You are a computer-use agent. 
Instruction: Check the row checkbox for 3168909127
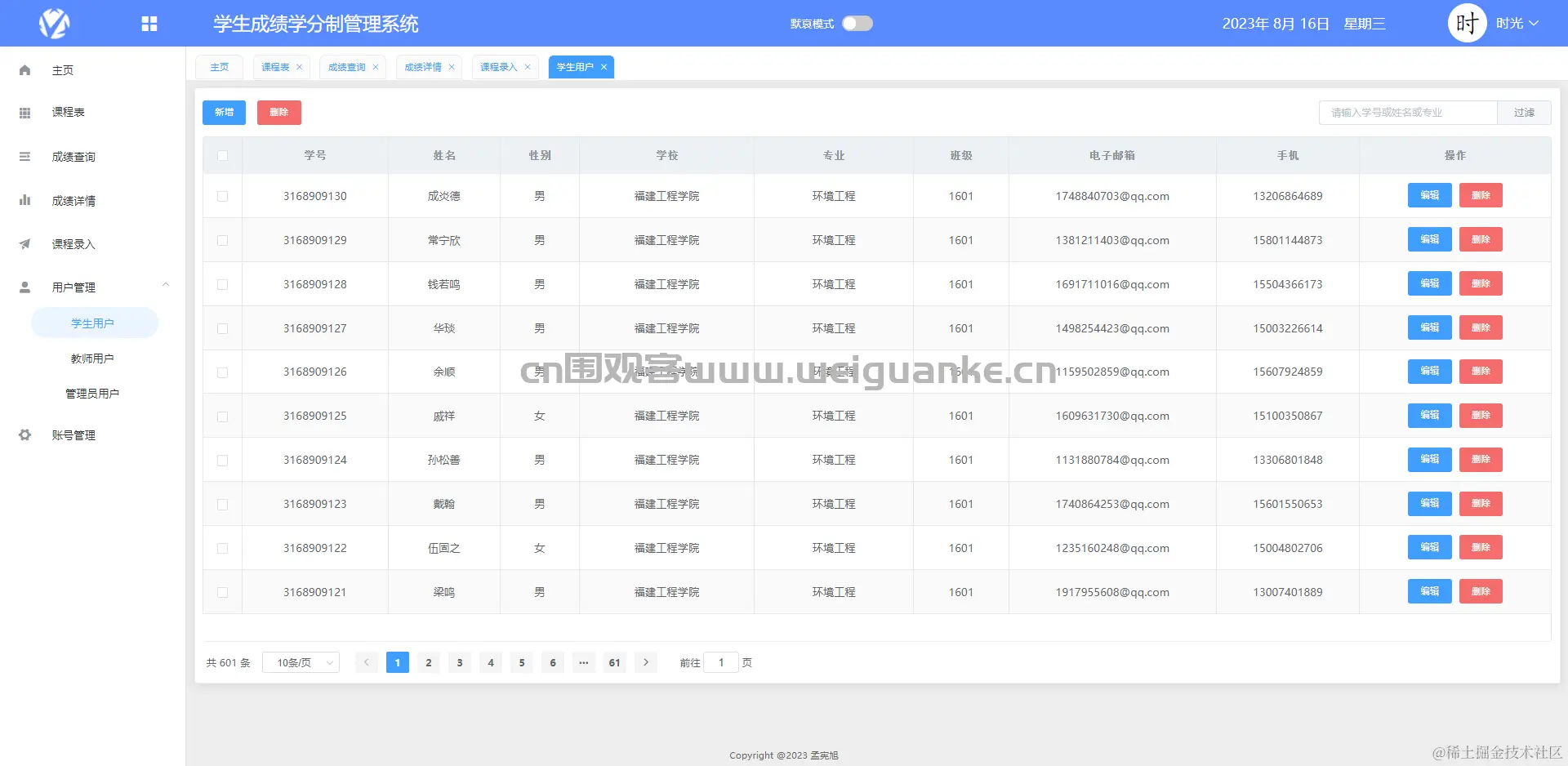(222, 328)
